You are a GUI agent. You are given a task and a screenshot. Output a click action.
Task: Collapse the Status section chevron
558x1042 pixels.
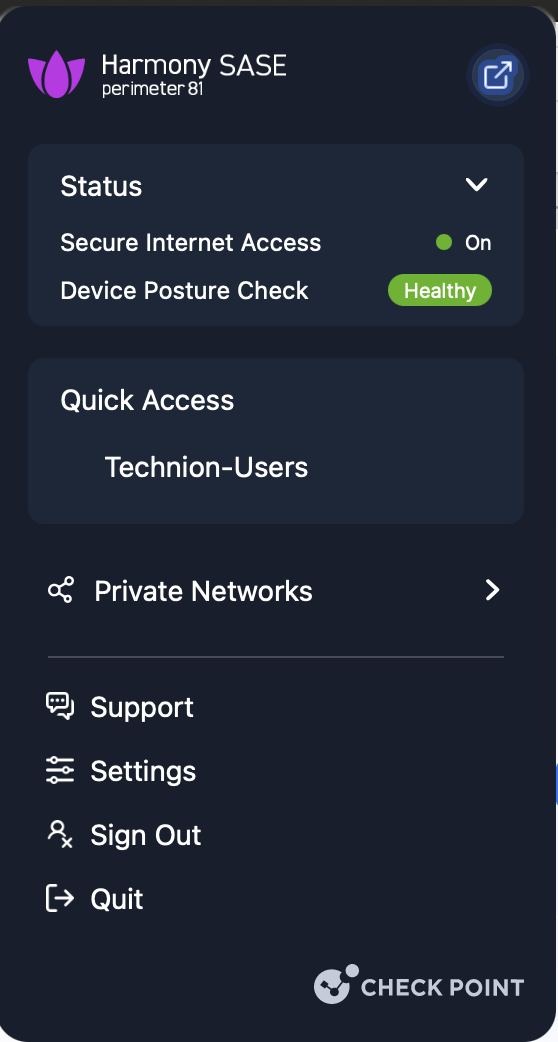(x=477, y=185)
